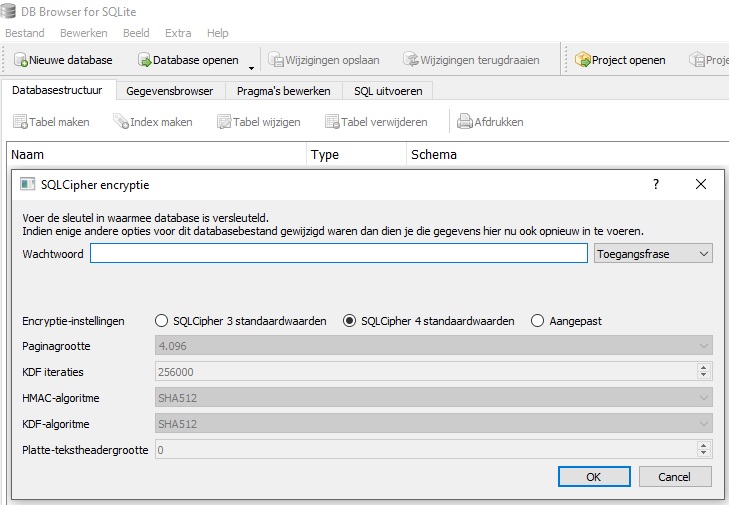Click the DB Browser for SQLite app icon
729x505 pixels.
click(x=8, y=11)
